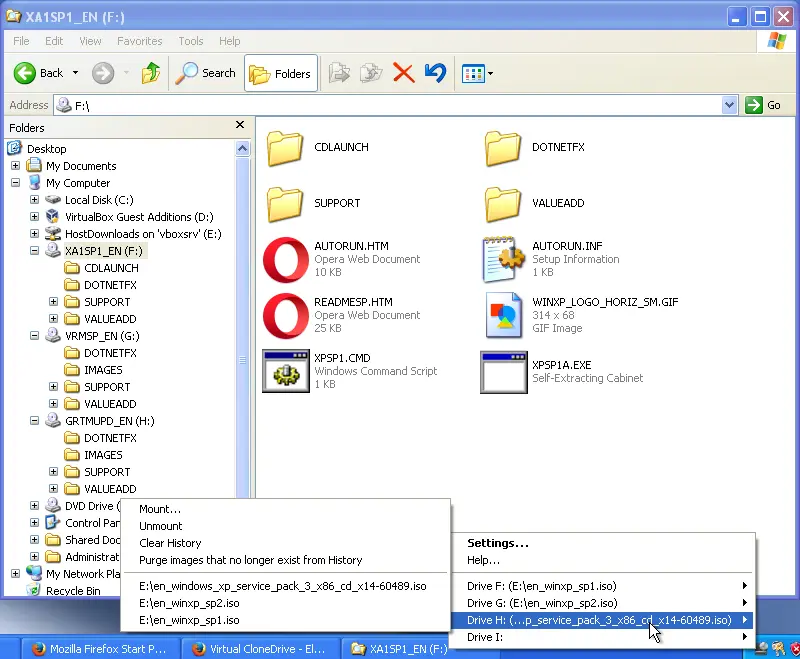Open the Tools menu
Screen dimensions: 800x659
point(190,41)
